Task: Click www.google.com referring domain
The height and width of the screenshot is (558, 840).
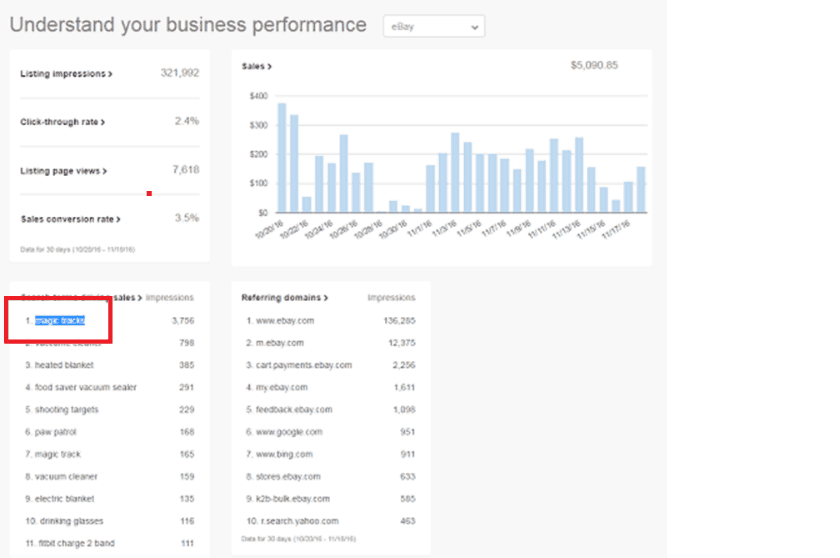Action: point(289,432)
